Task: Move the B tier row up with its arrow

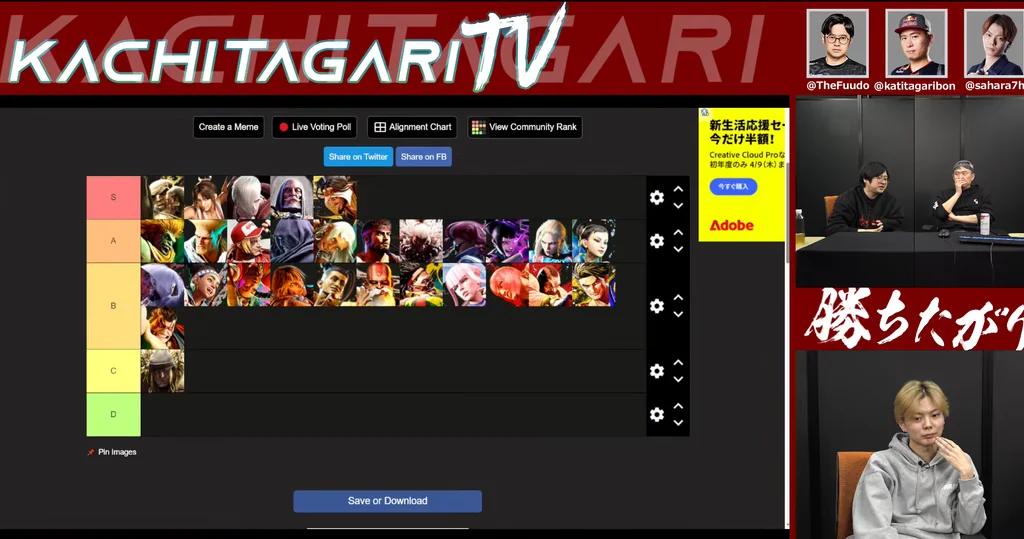Action: coord(679,297)
